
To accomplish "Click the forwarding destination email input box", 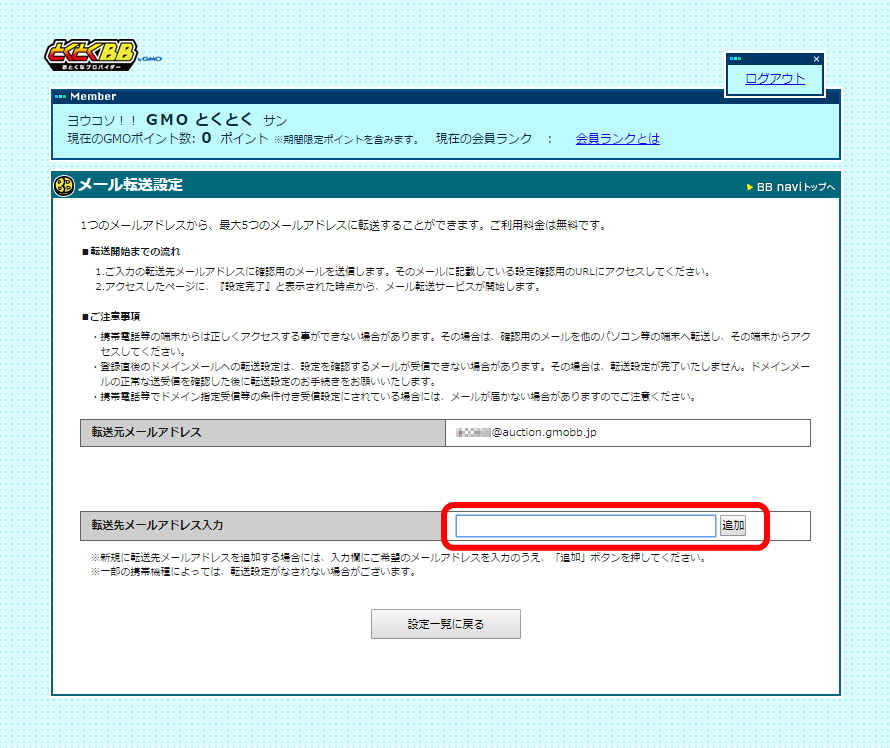I will tap(584, 524).
